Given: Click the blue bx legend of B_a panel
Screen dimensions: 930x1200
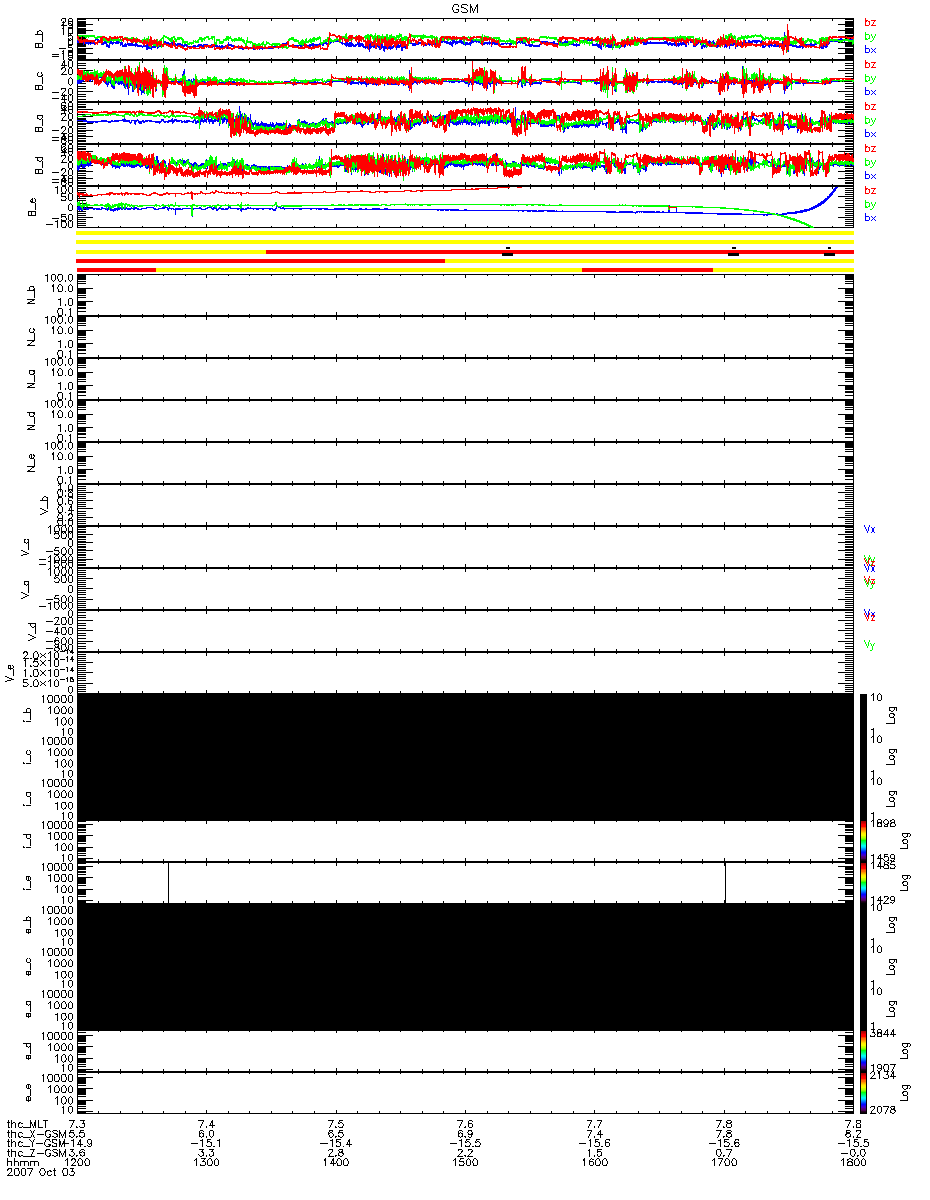Looking at the screenshot, I should click(870, 134).
